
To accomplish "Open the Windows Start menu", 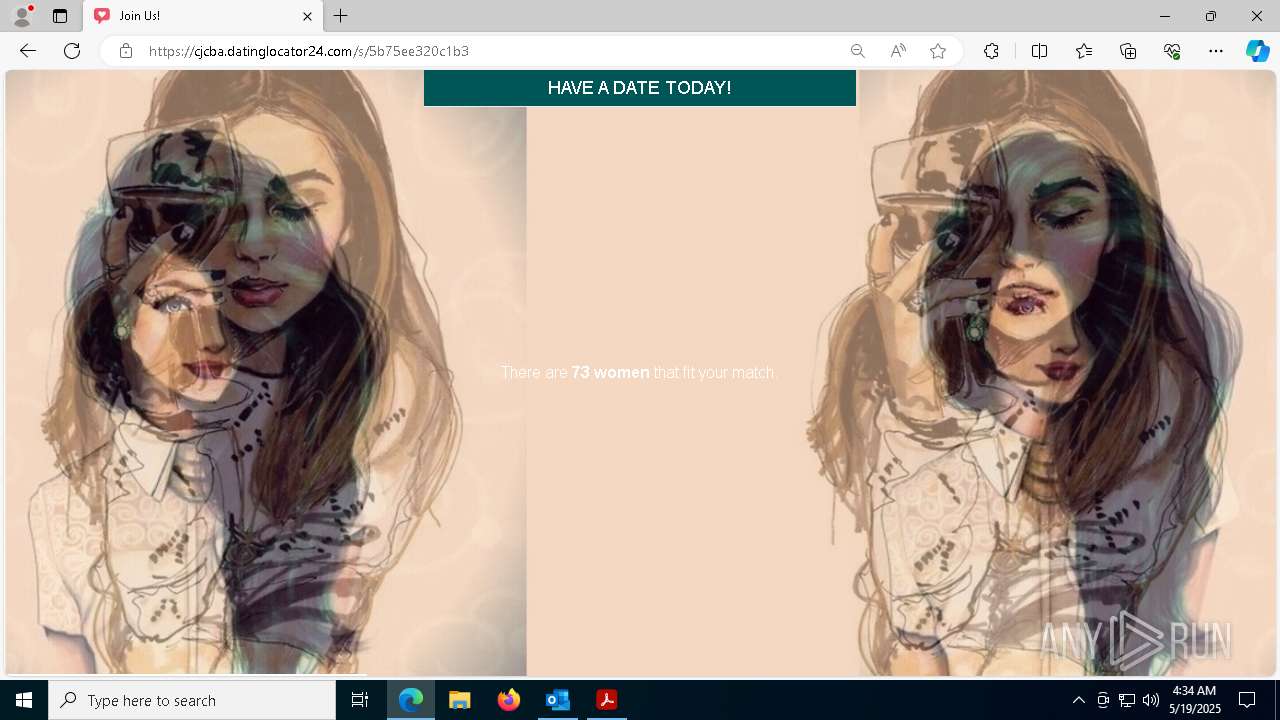I will pyautogui.click(x=24, y=700).
